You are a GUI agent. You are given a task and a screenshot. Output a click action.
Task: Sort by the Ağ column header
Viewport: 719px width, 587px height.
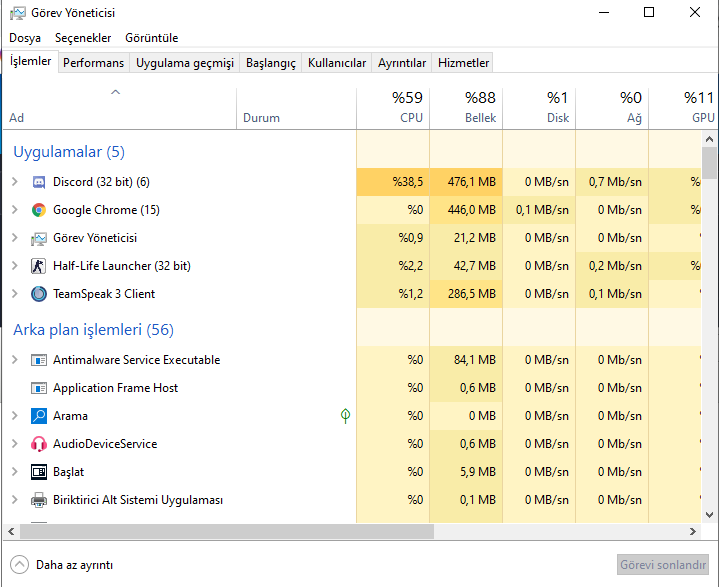[612, 109]
